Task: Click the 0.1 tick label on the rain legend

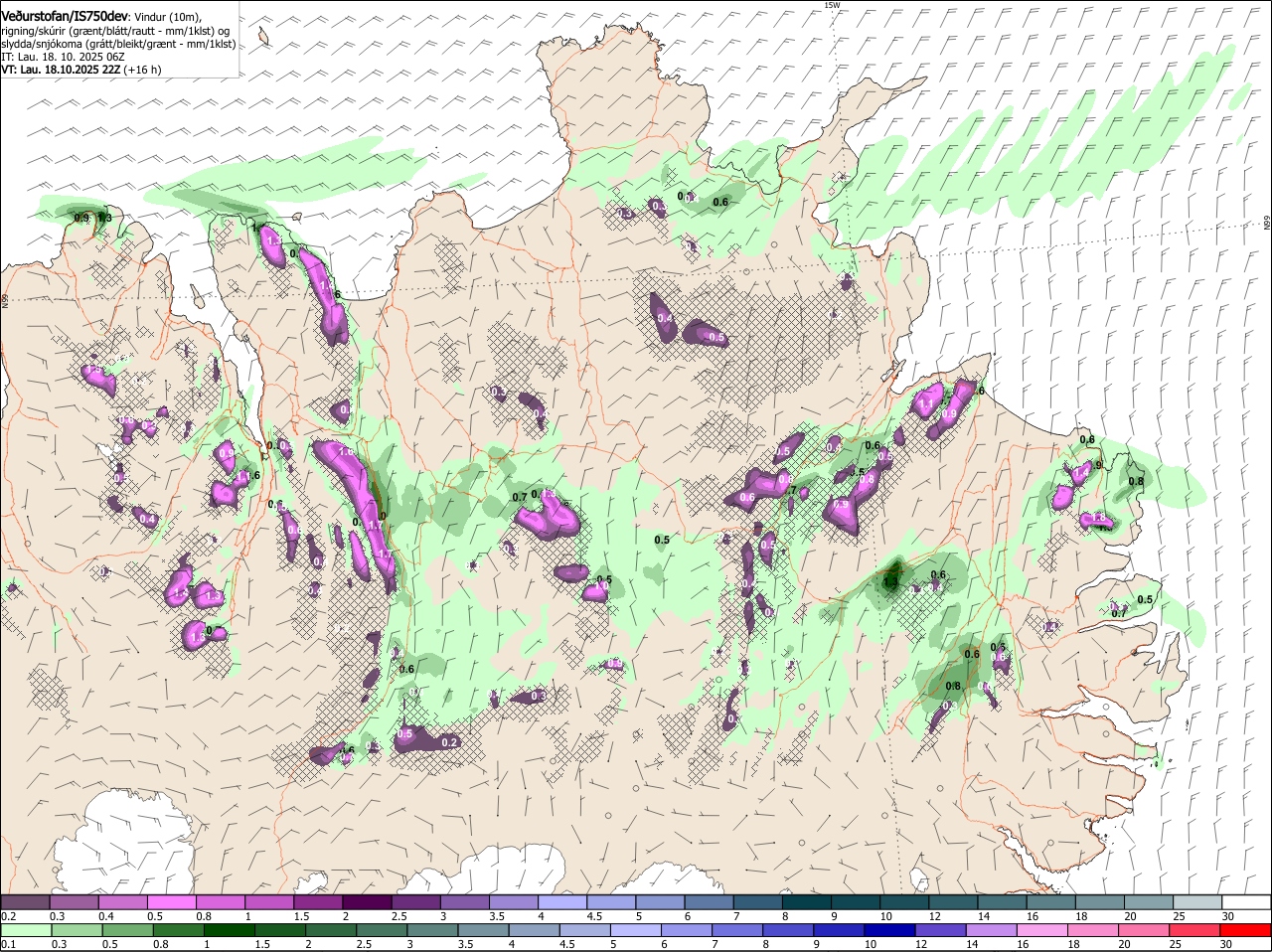Action: (8, 945)
